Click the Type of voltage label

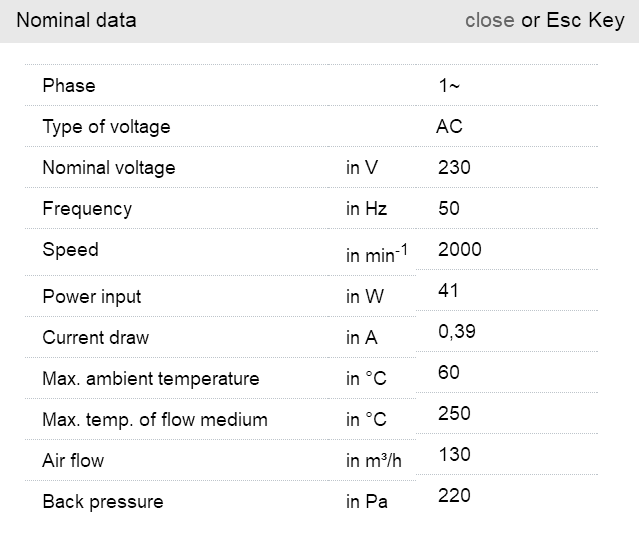click(x=106, y=127)
